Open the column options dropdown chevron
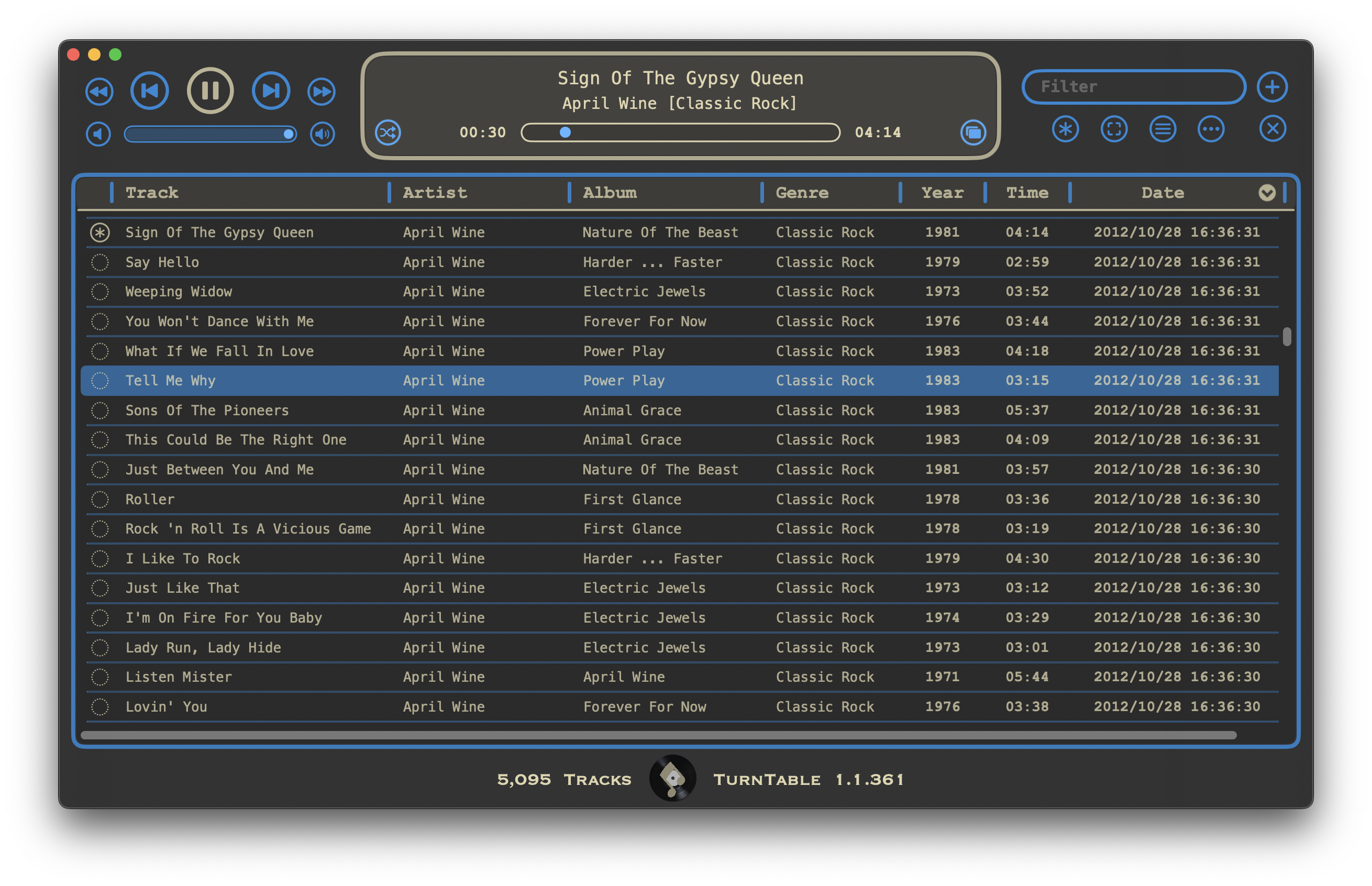The height and width of the screenshot is (886, 1372). click(x=1266, y=193)
